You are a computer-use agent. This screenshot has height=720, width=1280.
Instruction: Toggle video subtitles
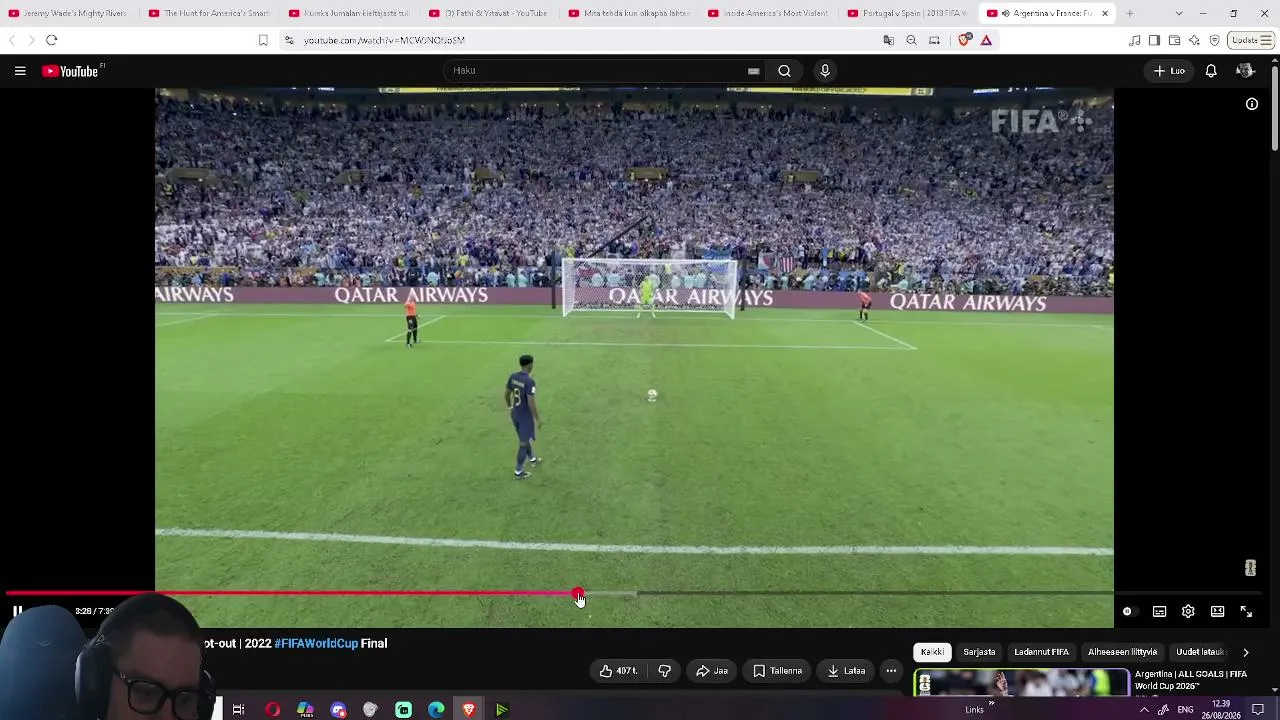point(1159,612)
